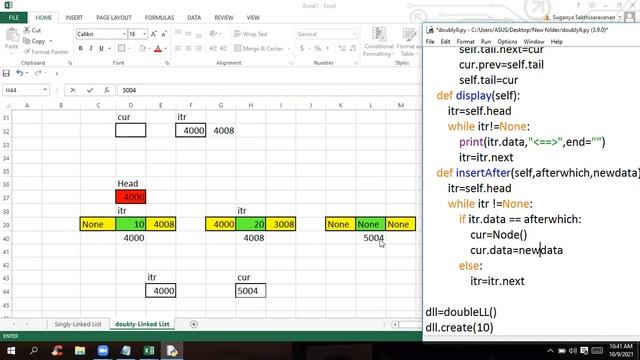Open the General number format dropdown
The height and width of the screenshot is (360, 640).
[x=354, y=34]
